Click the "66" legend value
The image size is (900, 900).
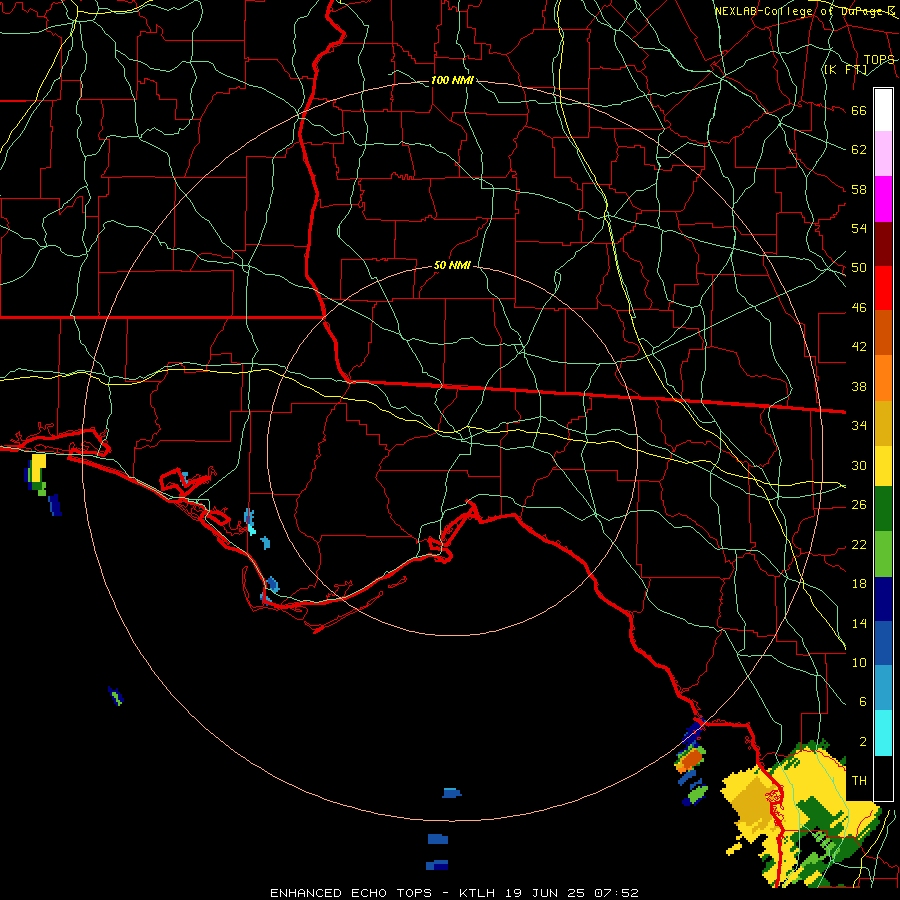point(859,110)
